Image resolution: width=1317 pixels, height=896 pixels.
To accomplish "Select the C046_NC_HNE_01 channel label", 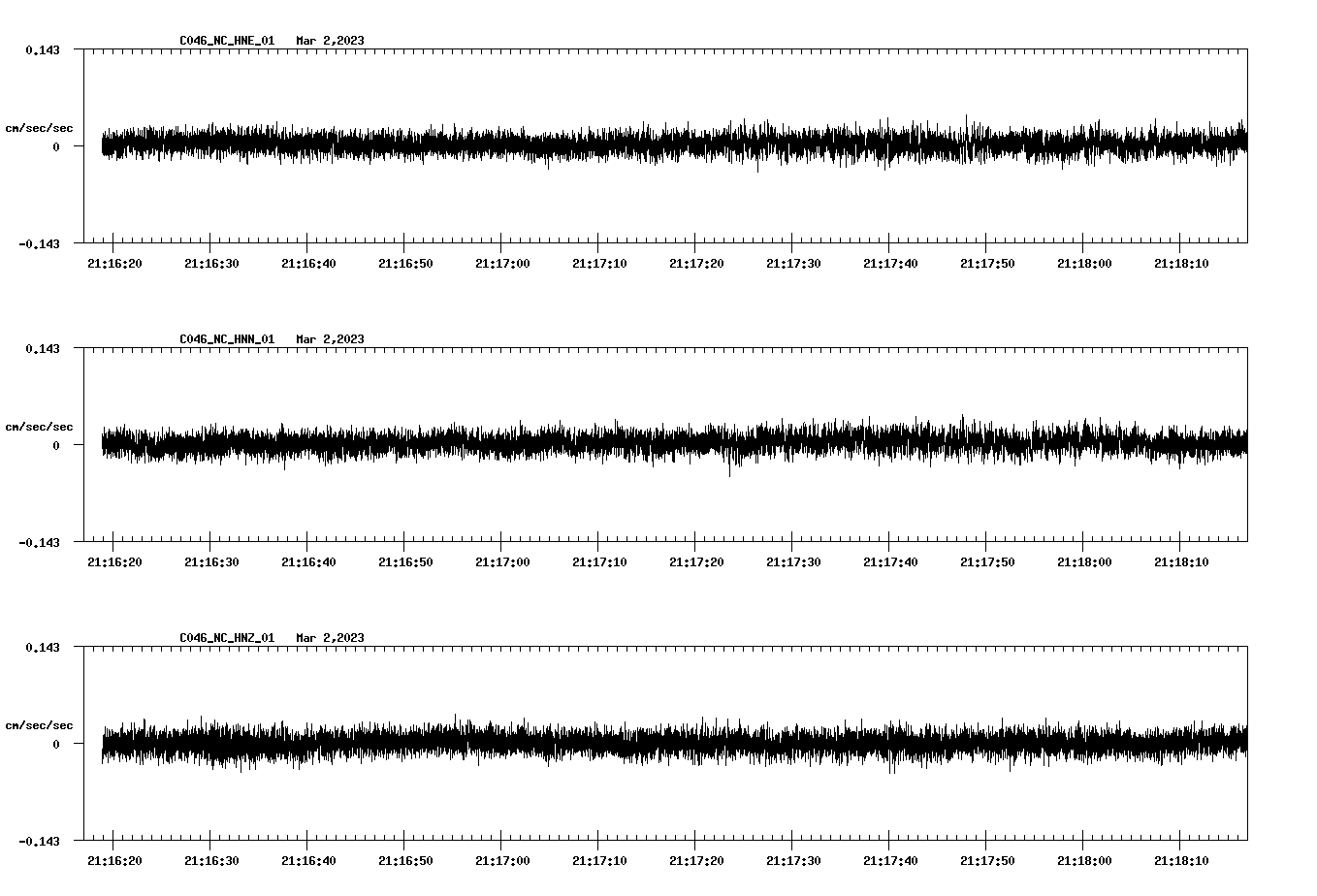I will [x=225, y=41].
